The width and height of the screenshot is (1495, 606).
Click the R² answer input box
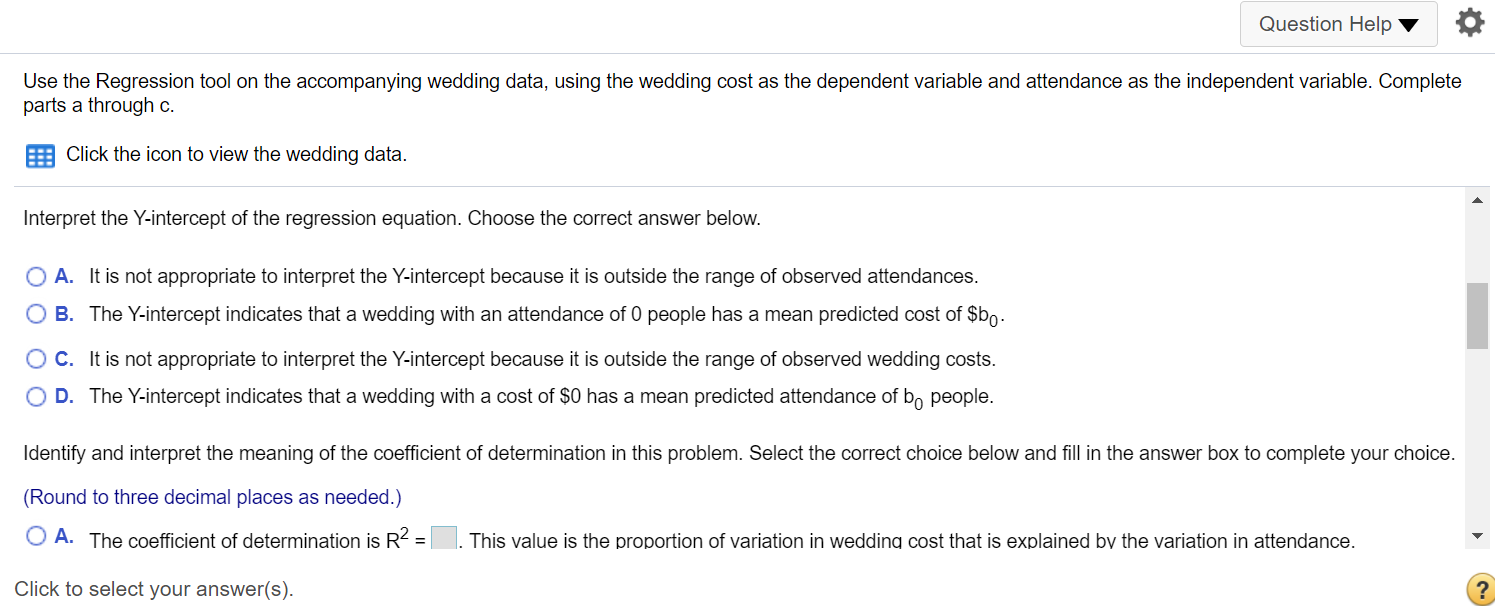(445, 538)
